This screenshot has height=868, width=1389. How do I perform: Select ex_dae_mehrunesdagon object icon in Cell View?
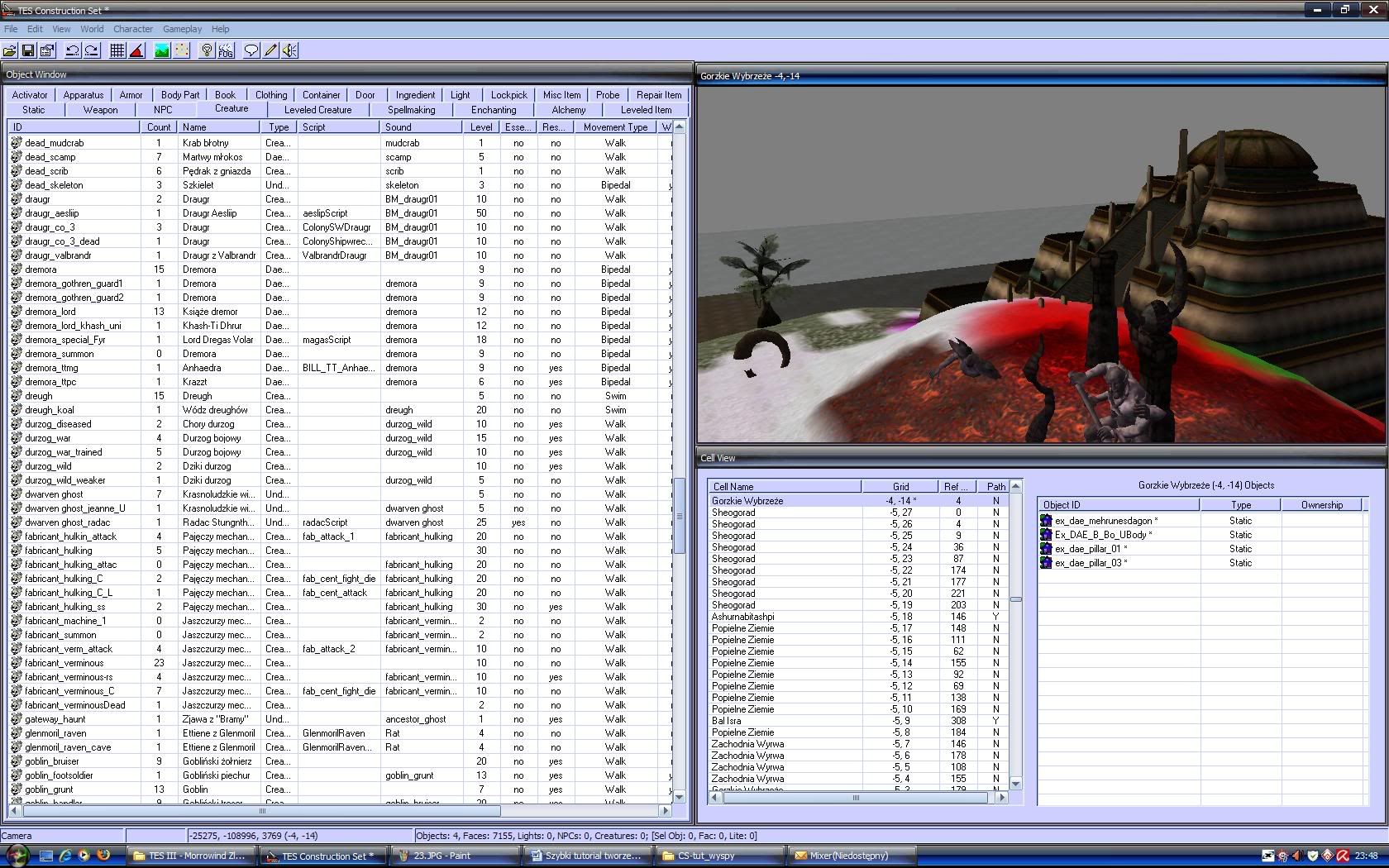1046,521
